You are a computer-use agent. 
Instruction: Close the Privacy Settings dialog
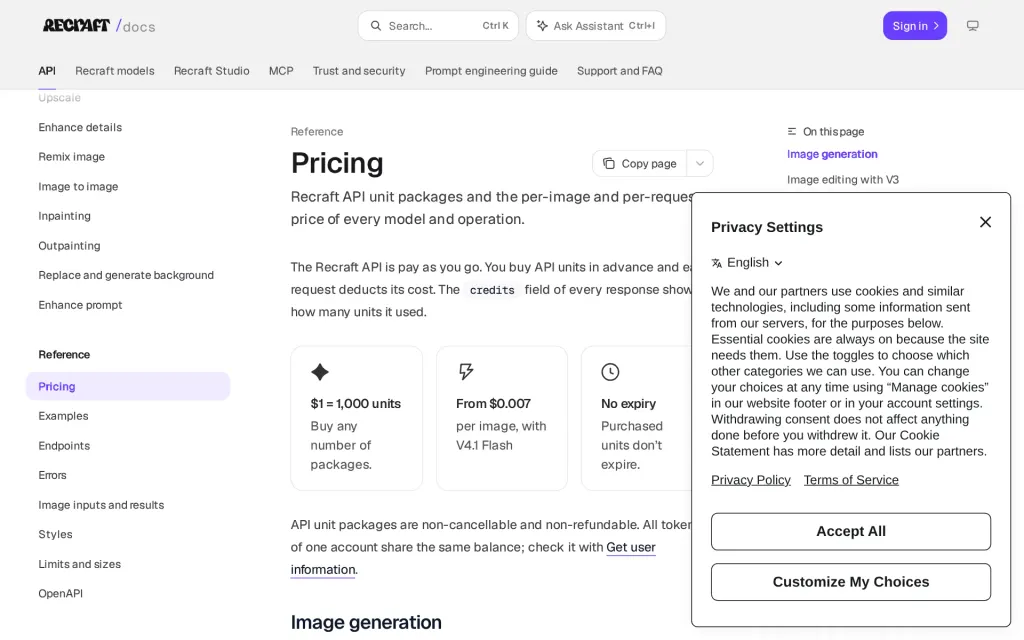(985, 222)
